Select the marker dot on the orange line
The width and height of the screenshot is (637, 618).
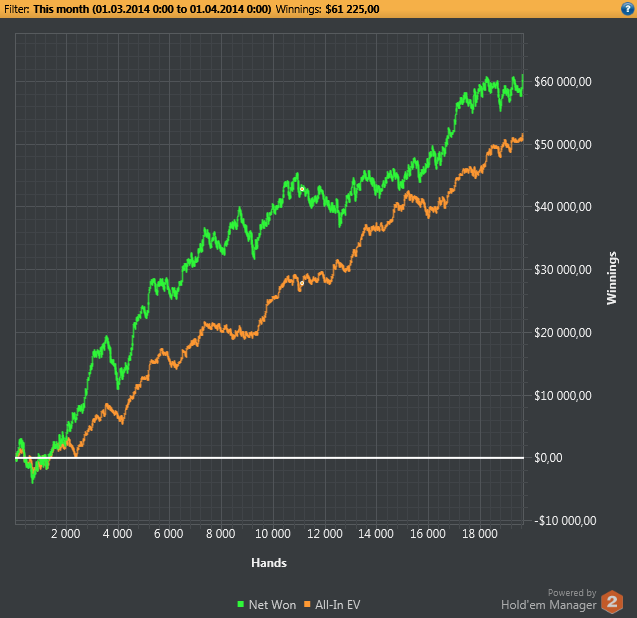click(302, 283)
